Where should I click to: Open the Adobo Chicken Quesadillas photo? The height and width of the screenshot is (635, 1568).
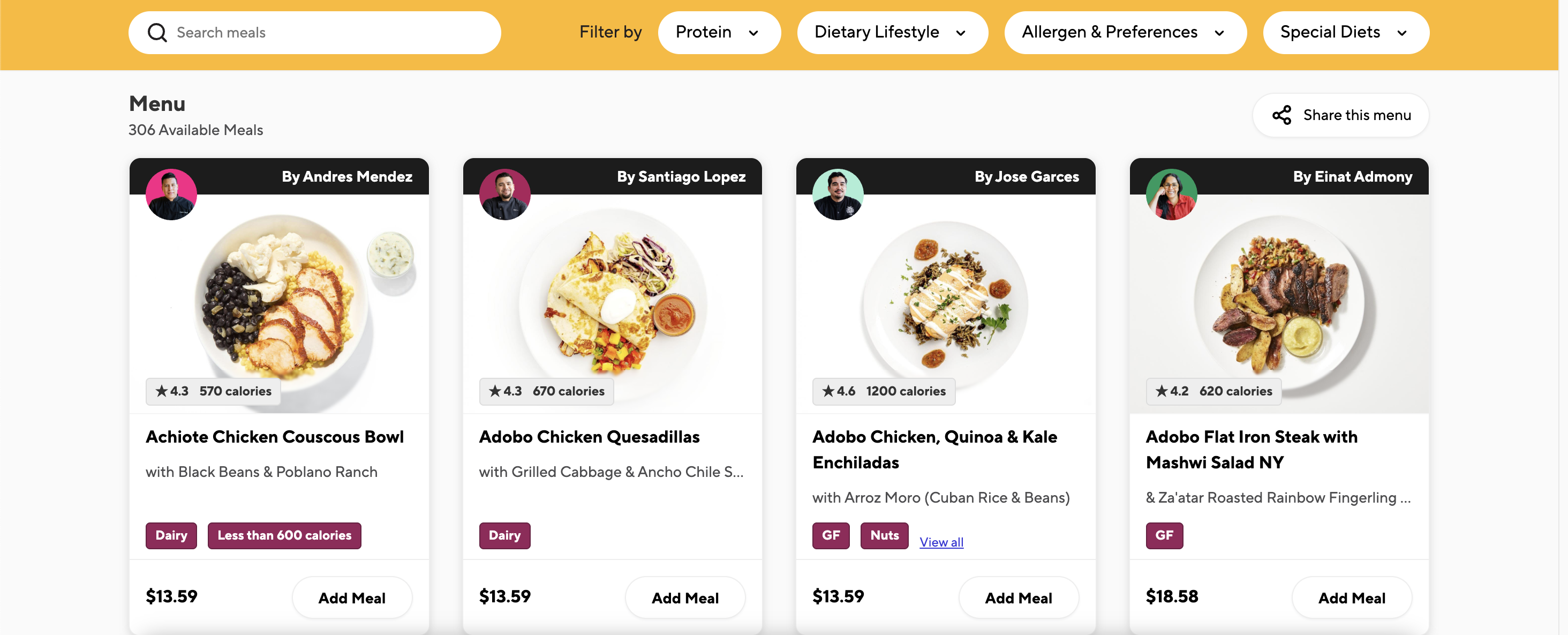tap(612, 298)
